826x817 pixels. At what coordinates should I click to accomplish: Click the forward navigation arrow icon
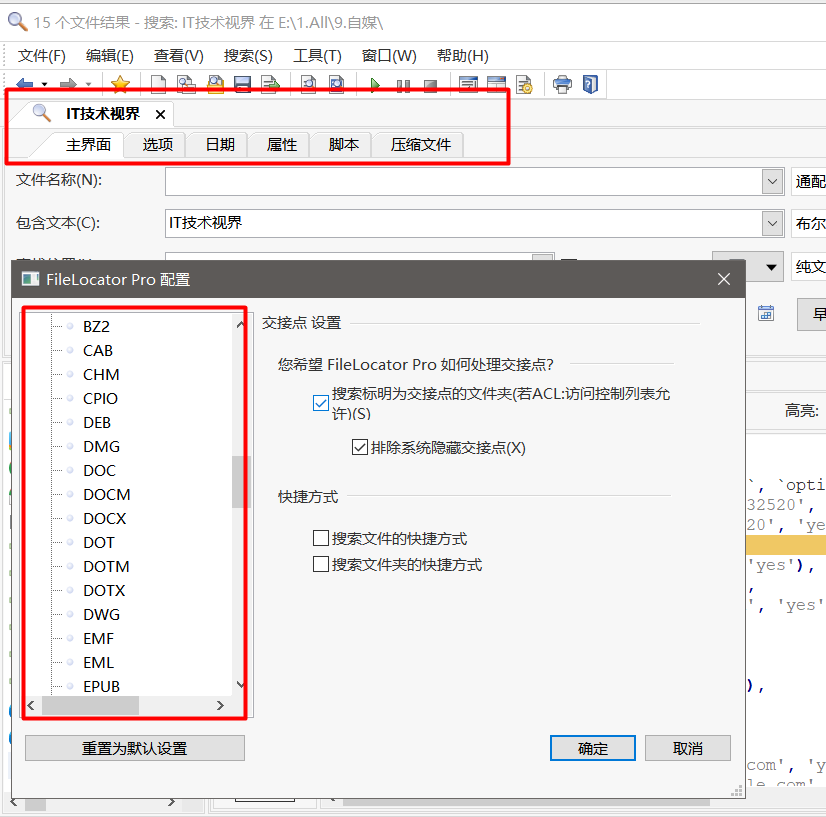coord(68,84)
